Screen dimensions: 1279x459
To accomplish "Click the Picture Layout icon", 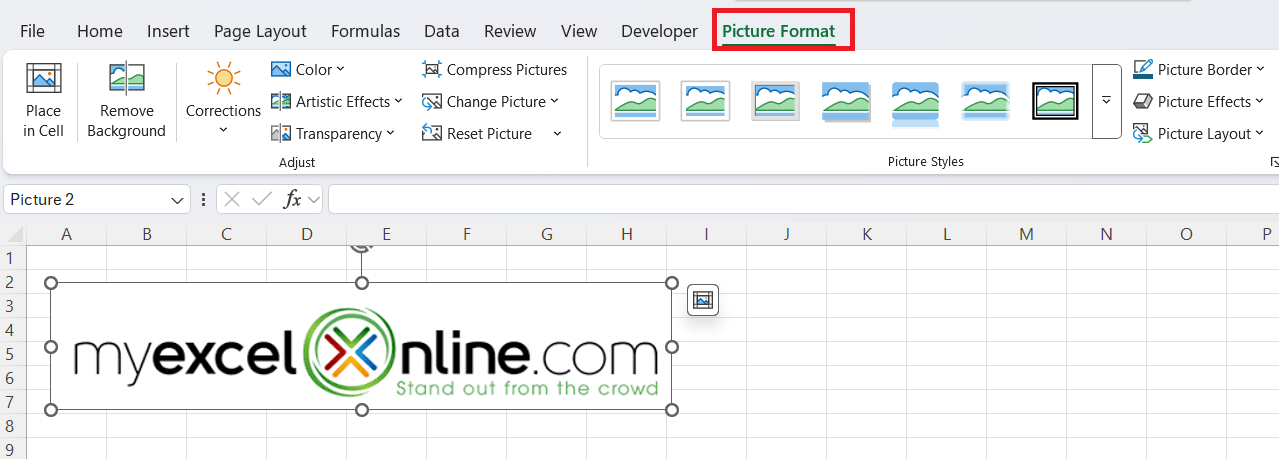I will (1143, 134).
